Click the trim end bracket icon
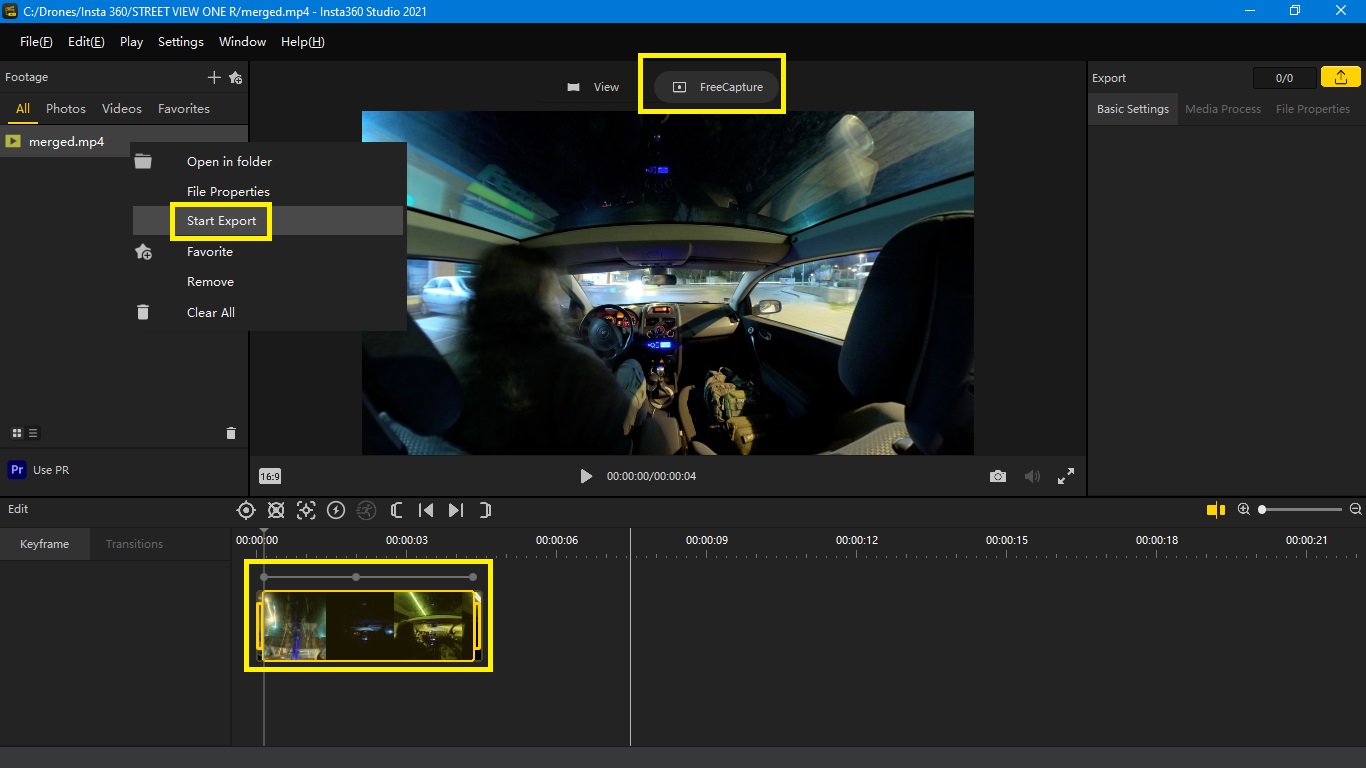Image resolution: width=1366 pixels, height=768 pixels. (485, 510)
